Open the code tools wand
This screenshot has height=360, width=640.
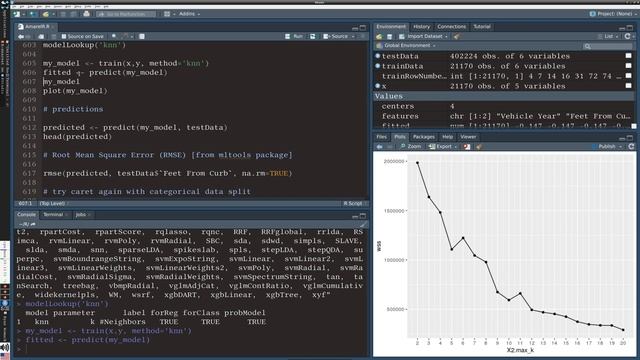point(125,36)
